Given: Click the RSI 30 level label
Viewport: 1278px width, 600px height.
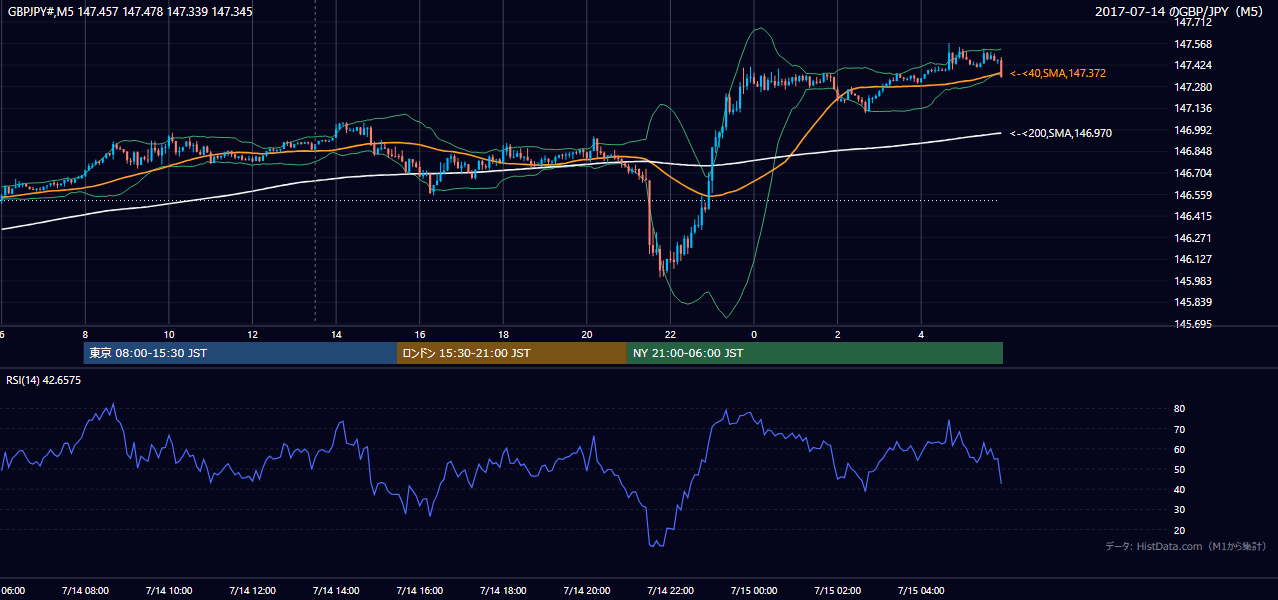Looking at the screenshot, I should point(1180,510).
